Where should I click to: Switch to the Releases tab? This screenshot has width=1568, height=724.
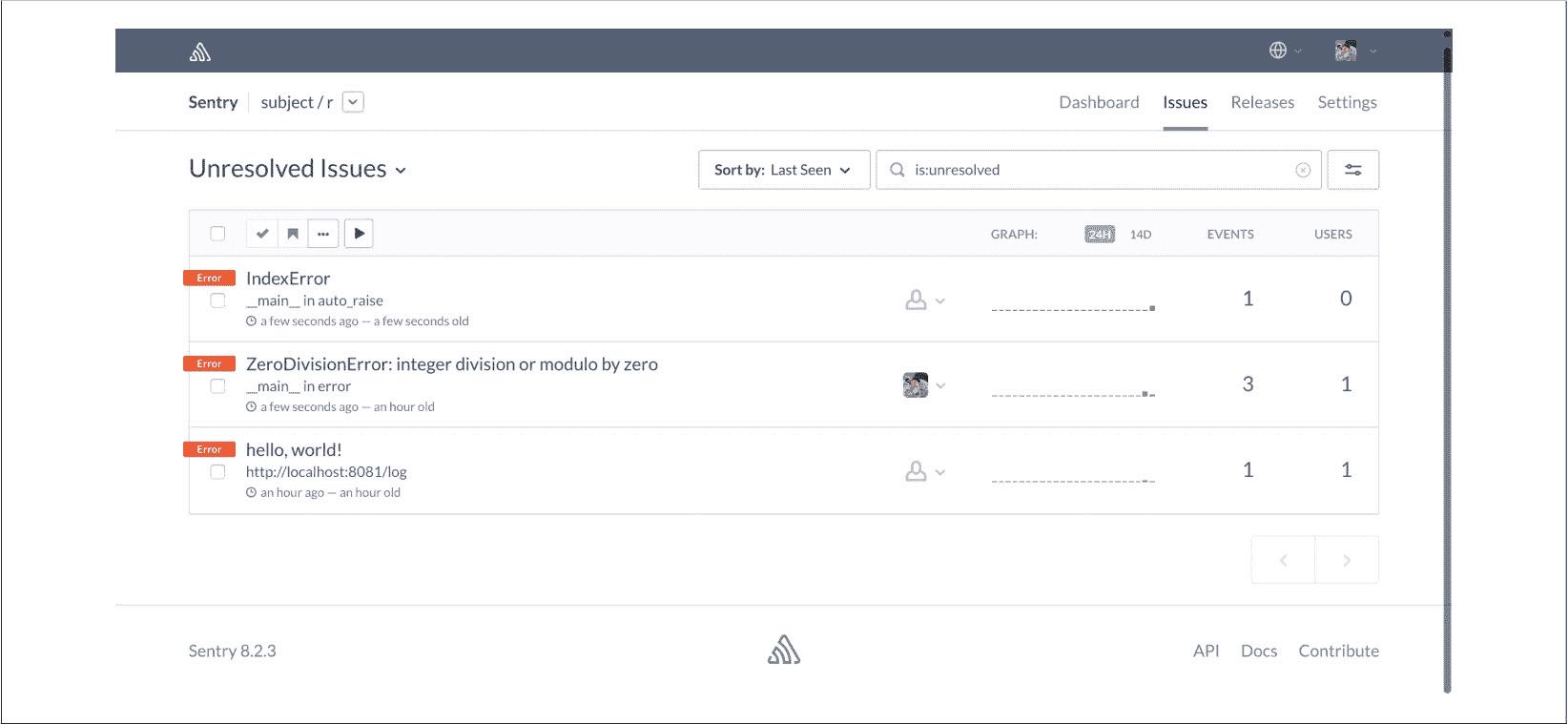(x=1262, y=102)
